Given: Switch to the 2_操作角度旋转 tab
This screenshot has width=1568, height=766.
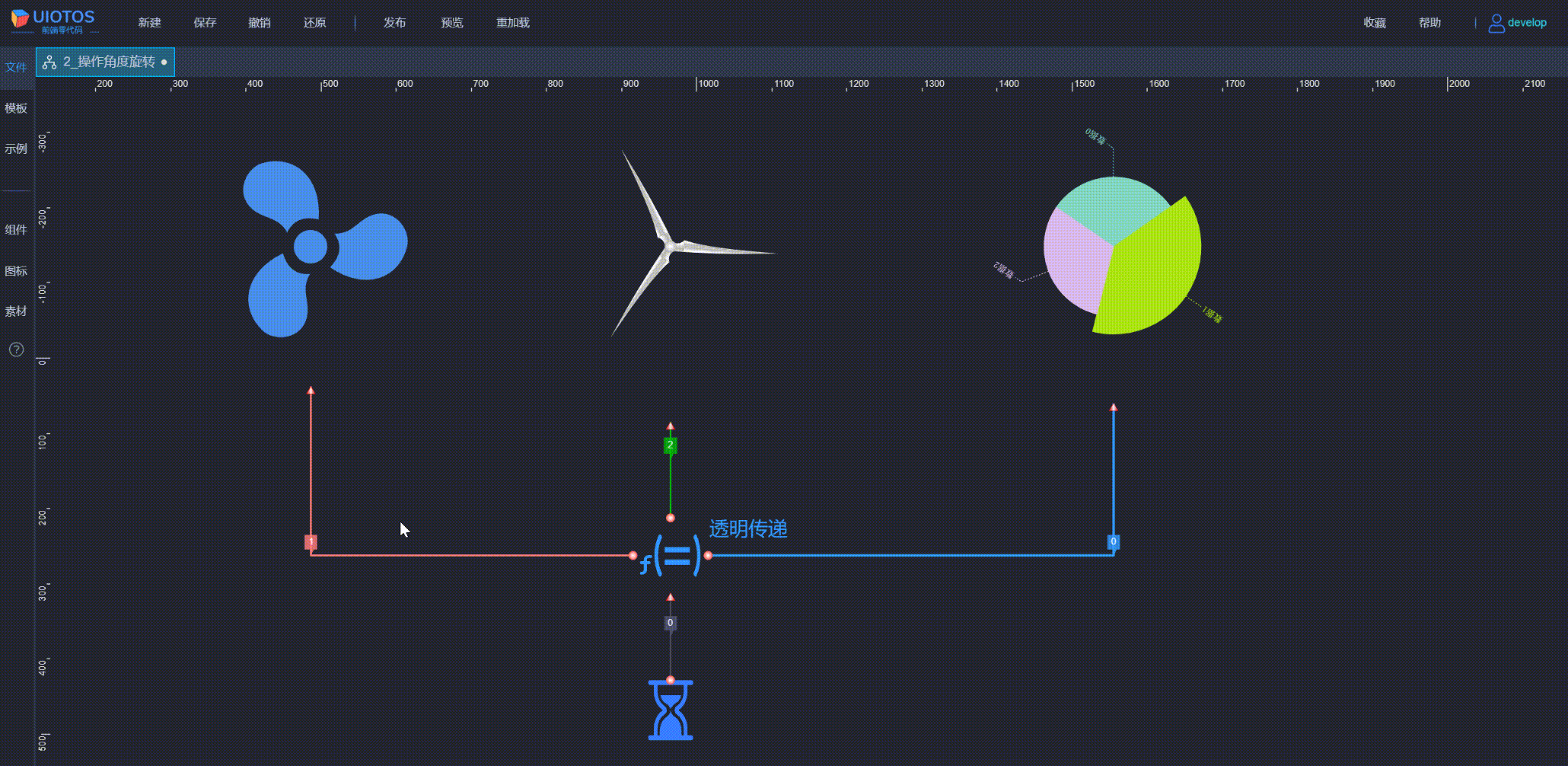Looking at the screenshot, I should [x=106, y=62].
